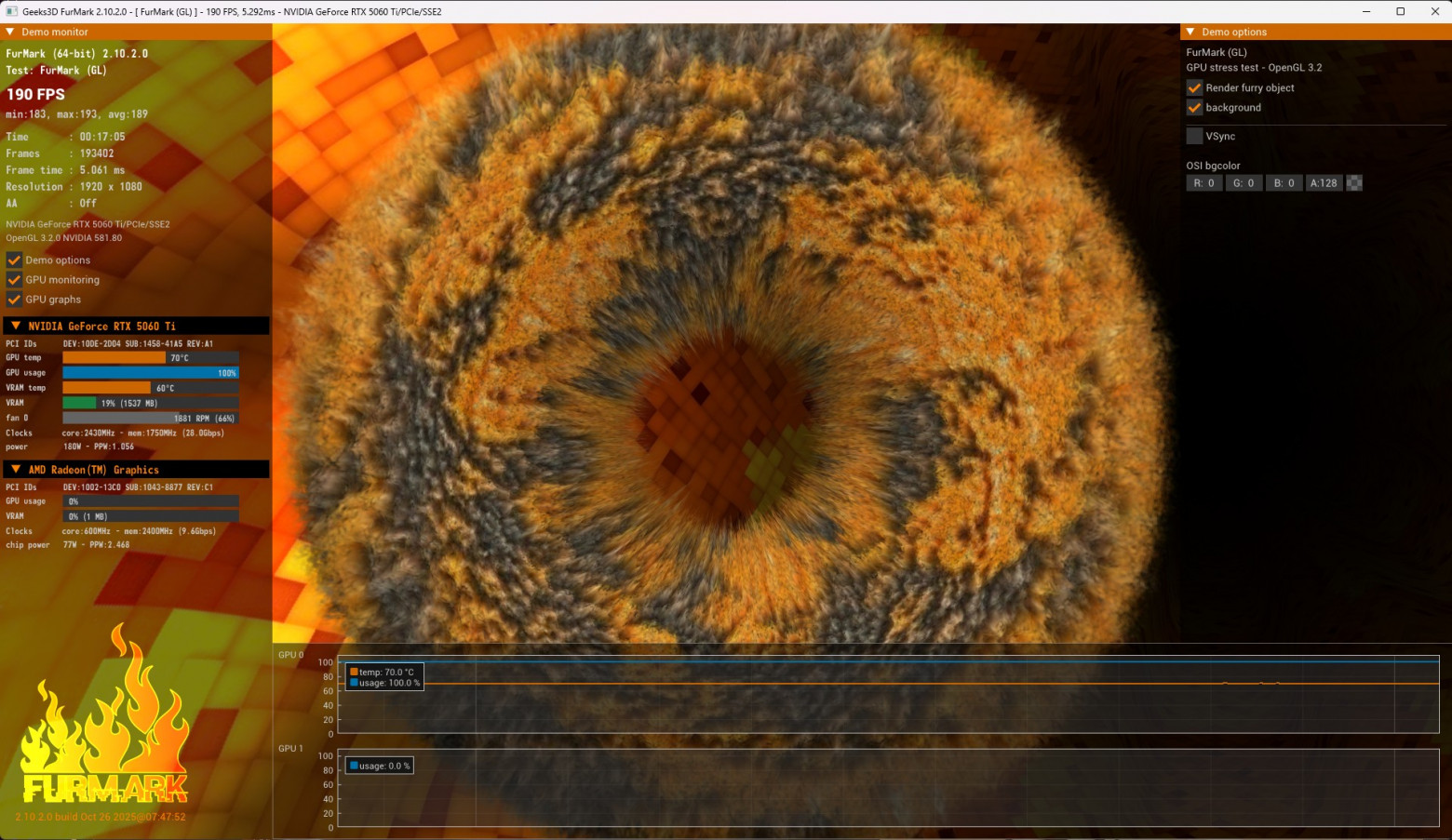Disable the GPU graphs checkbox
The width and height of the screenshot is (1452, 840).
coord(14,300)
